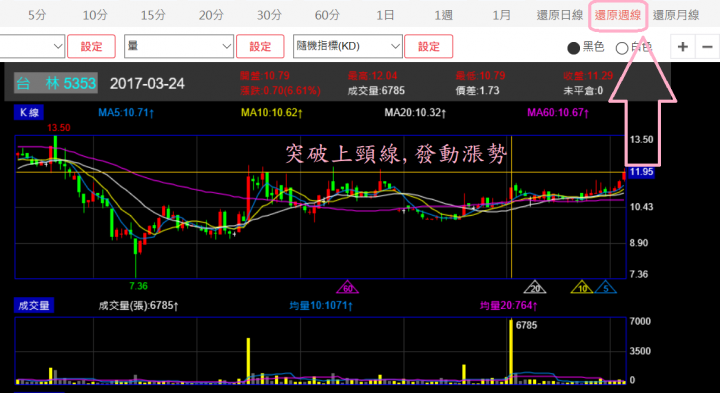Click the 13.50 high price label
The height and width of the screenshot is (393, 720).
click(x=59, y=128)
